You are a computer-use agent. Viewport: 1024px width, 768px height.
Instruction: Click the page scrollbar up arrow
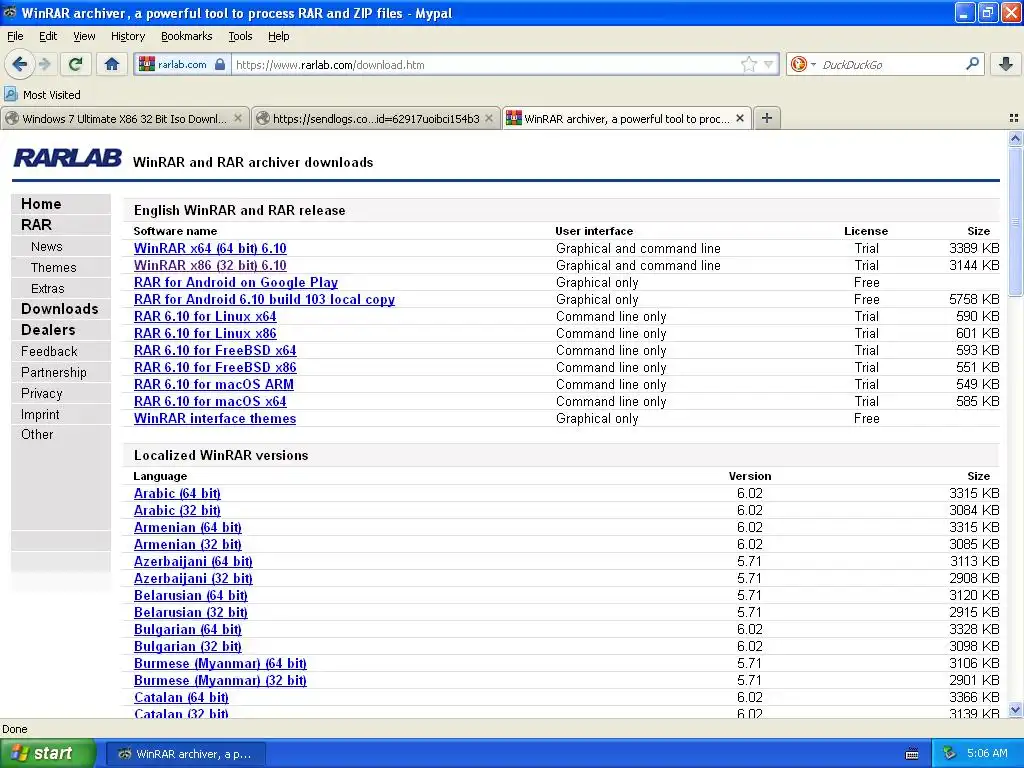[1015, 138]
